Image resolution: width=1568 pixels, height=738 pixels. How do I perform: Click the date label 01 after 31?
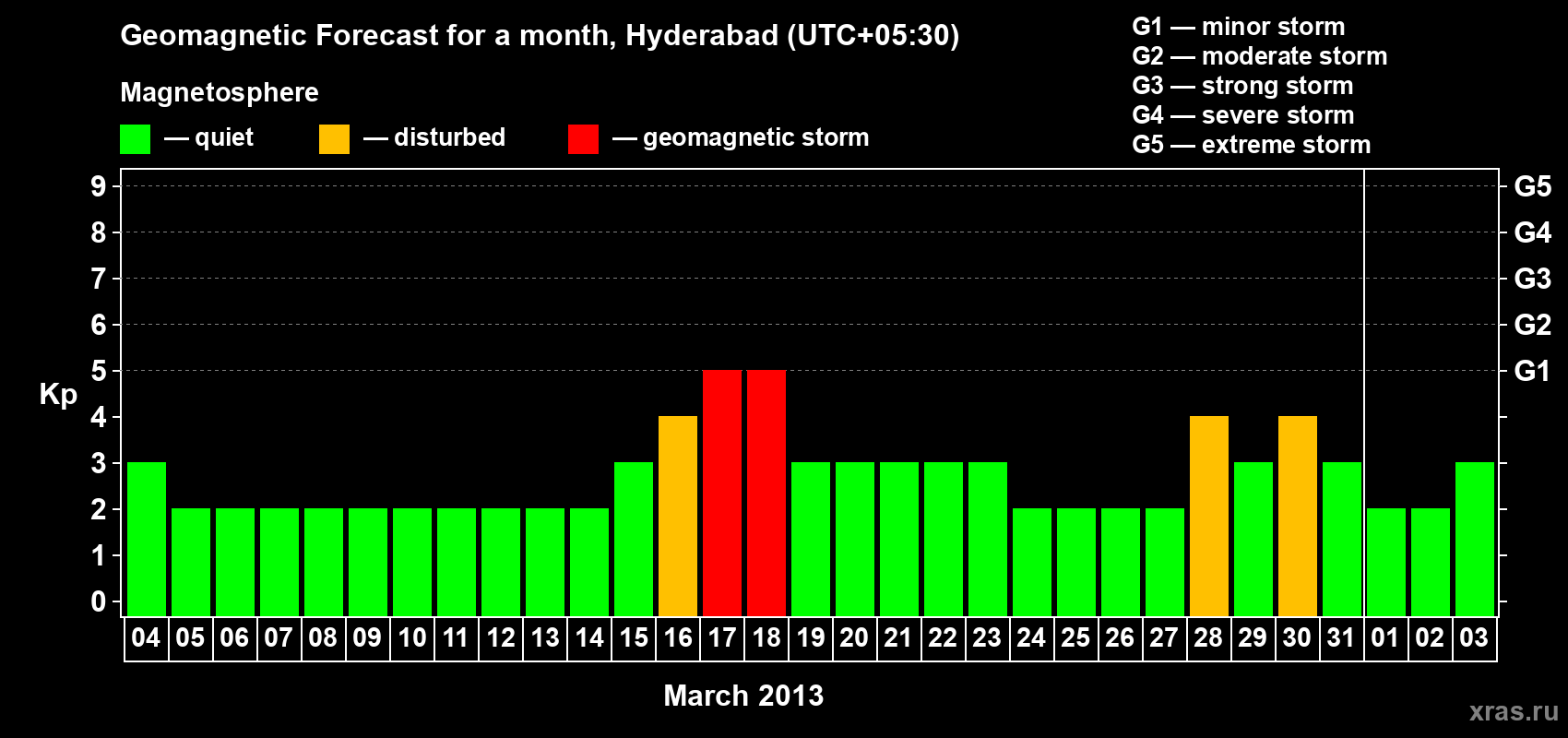[x=1385, y=637]
